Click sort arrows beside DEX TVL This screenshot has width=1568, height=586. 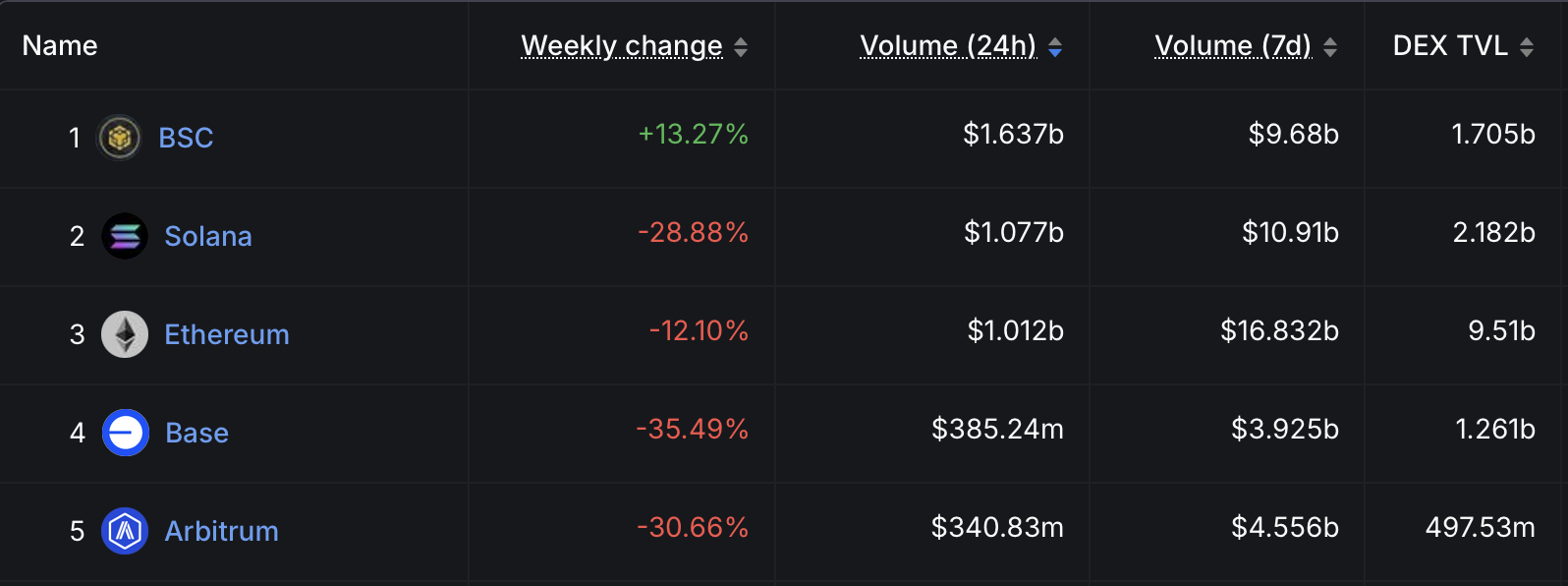(x=1527, y=47)
